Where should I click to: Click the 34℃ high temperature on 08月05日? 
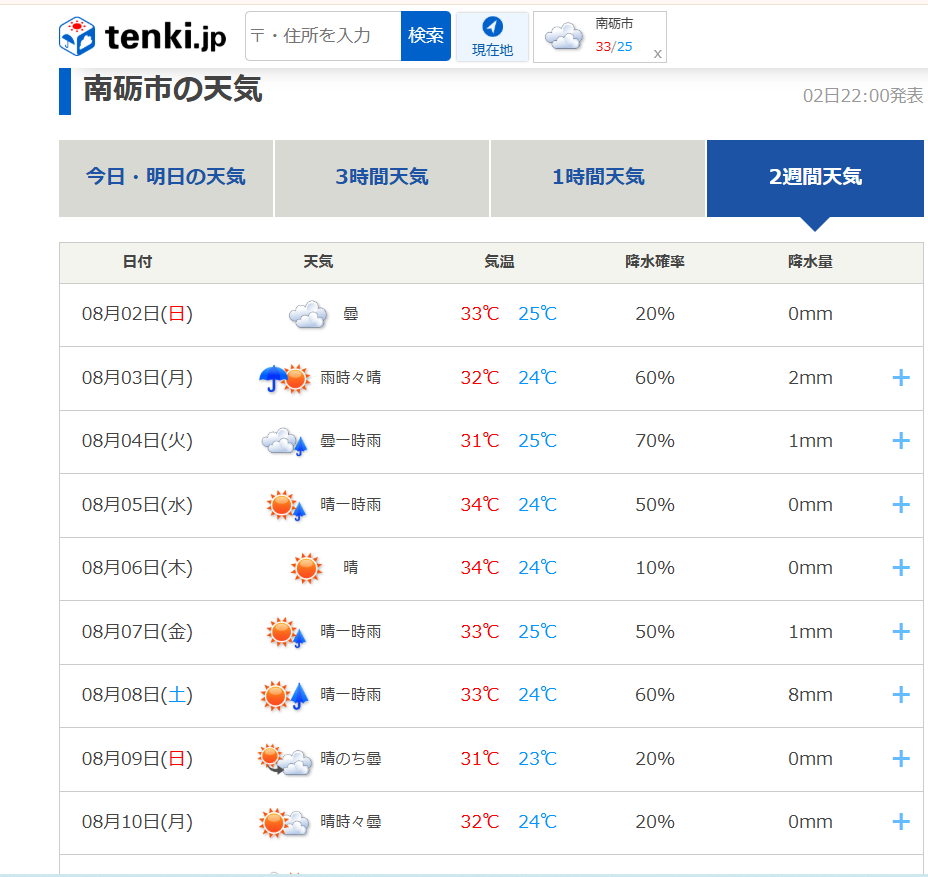(x=480, y=505)
